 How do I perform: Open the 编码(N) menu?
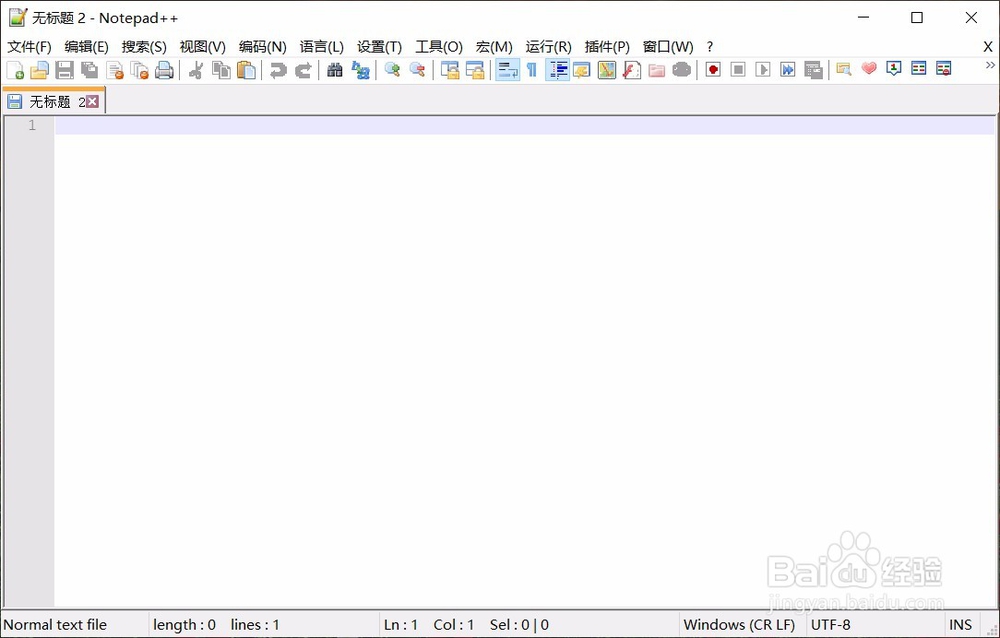[x=262, y=47]
